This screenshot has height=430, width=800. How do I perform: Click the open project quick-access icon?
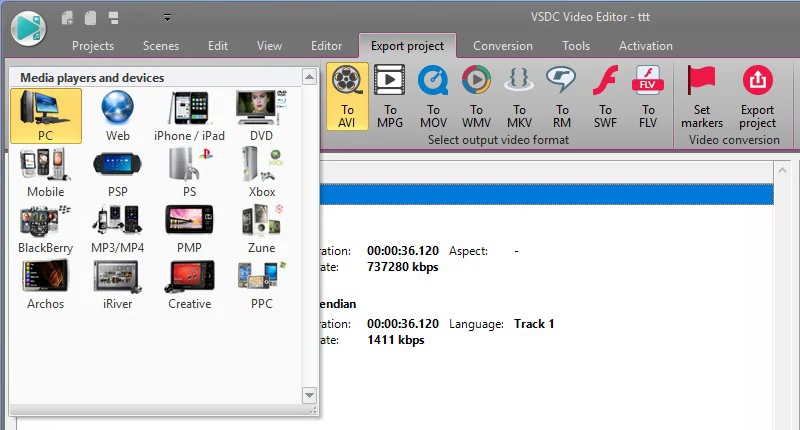pyautogui.click(x=90, y=18)
